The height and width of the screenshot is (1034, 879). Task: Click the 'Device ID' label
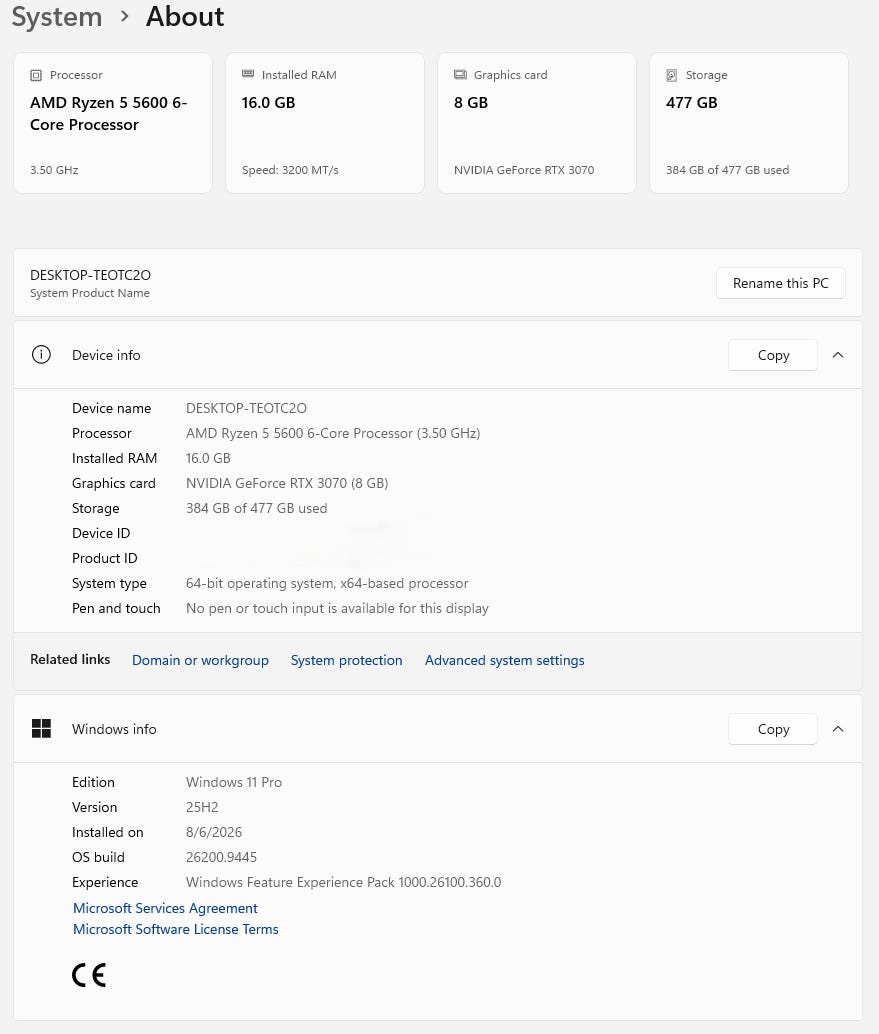[101, 533]
